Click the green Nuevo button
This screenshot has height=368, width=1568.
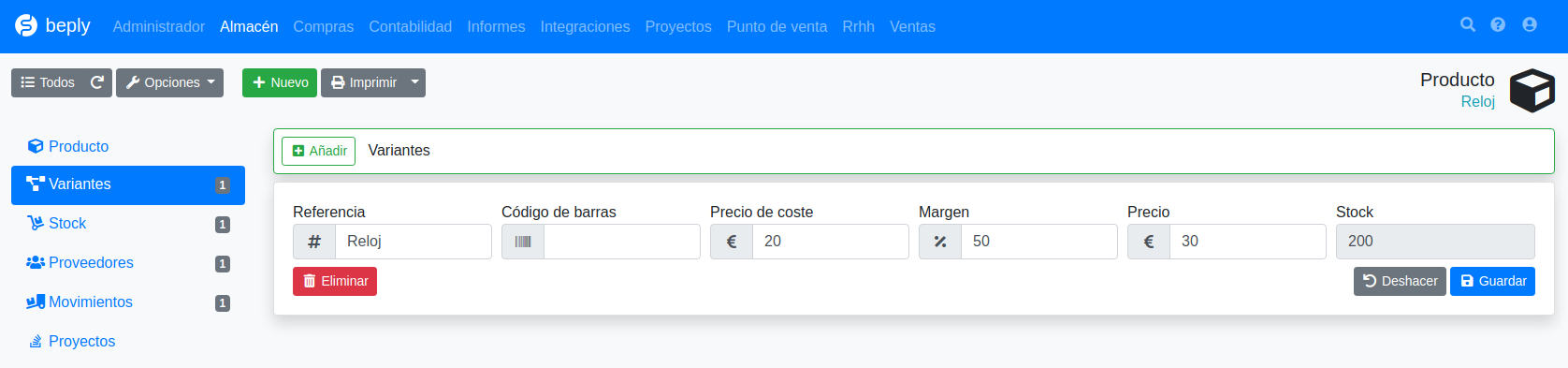point(280,82)
